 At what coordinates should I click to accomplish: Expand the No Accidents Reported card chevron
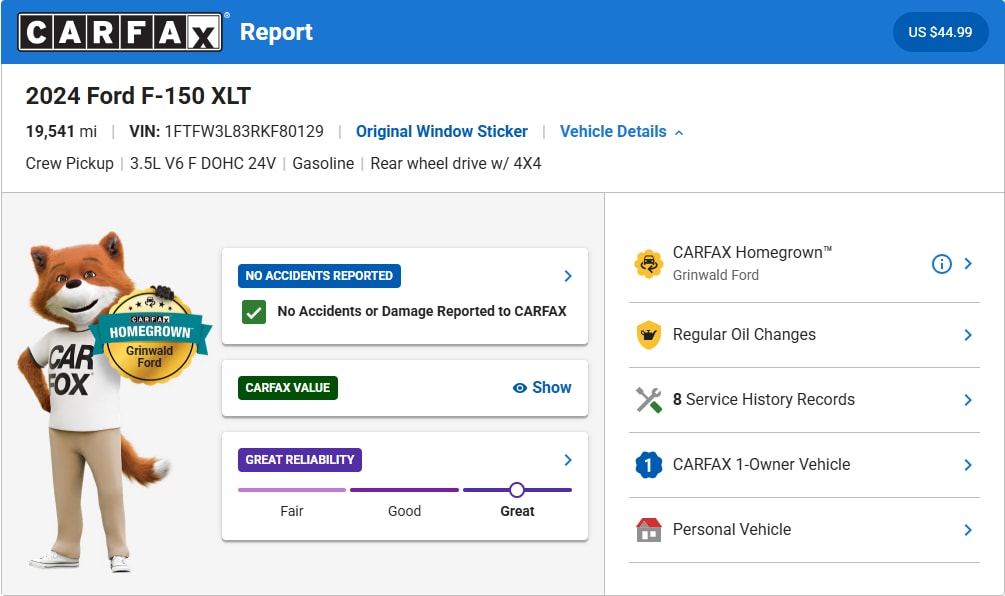point(568,276)
